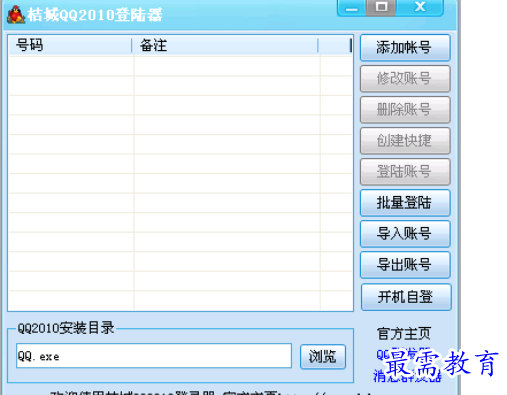Import accounts via 导入账号
The image size is (507, 395).
point(405,234)
